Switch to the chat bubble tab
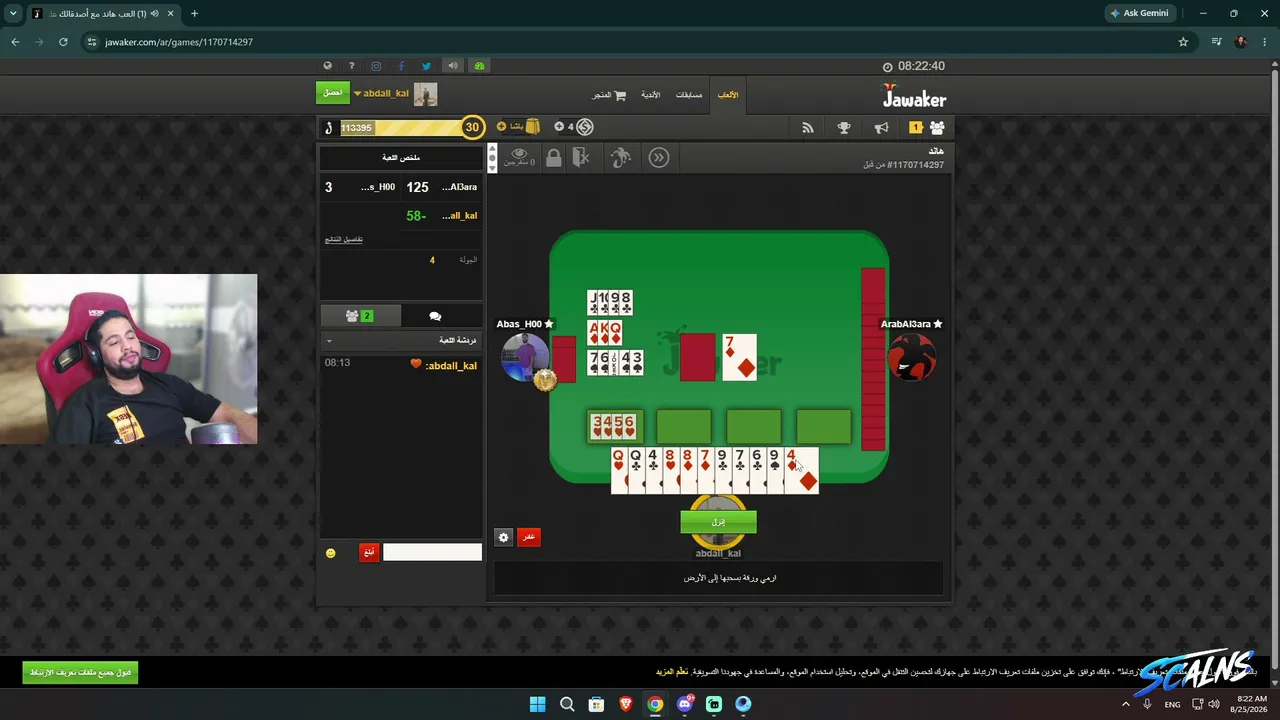This screenshot has height=720, width=1280. (435, 316)
